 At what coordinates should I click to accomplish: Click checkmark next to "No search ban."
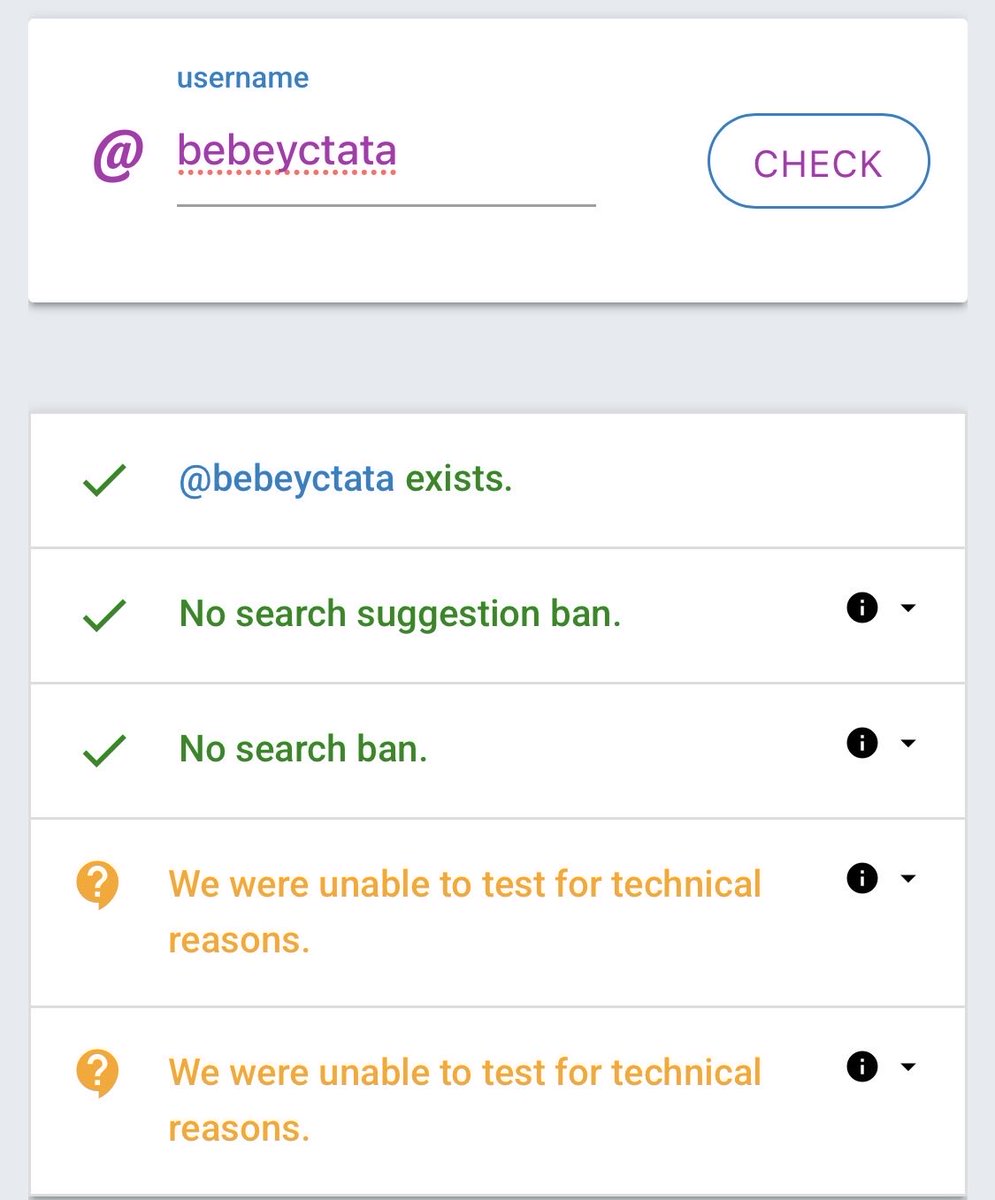pyautogui.click(x=104, y=750)
